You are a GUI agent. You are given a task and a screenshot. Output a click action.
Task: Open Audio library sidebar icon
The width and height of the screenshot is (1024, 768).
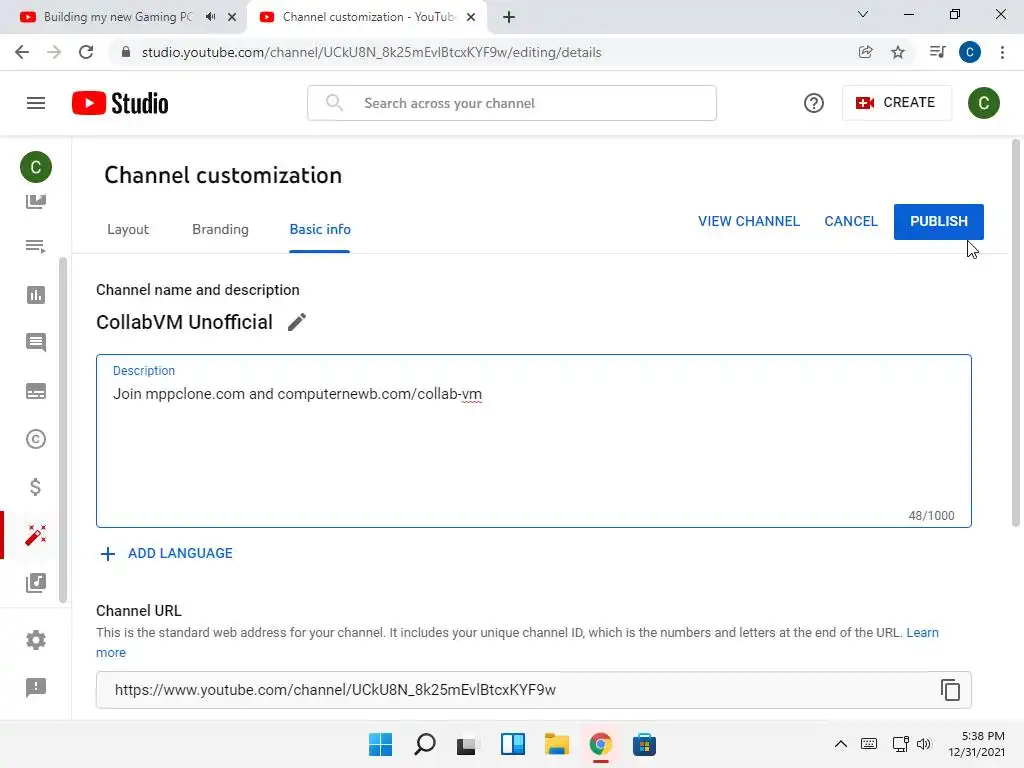pos(36,583)
